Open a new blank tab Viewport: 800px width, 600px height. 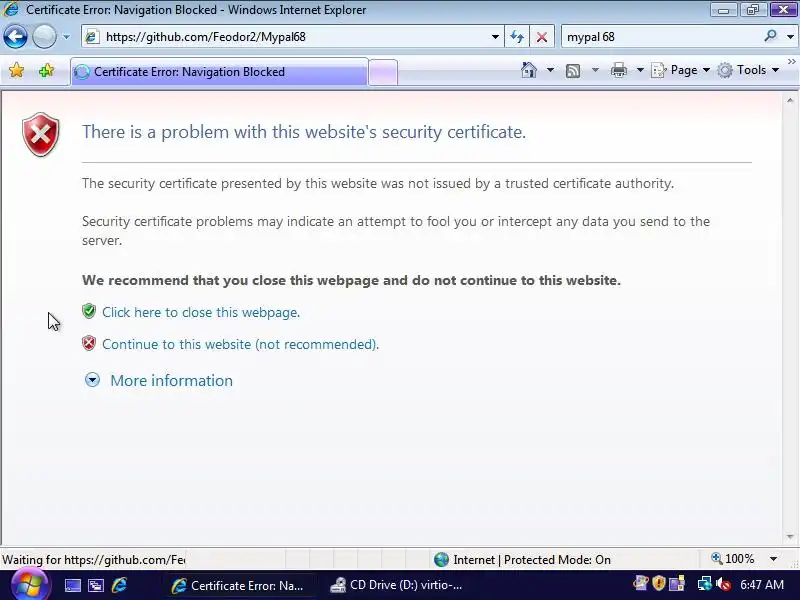(383, 72)
